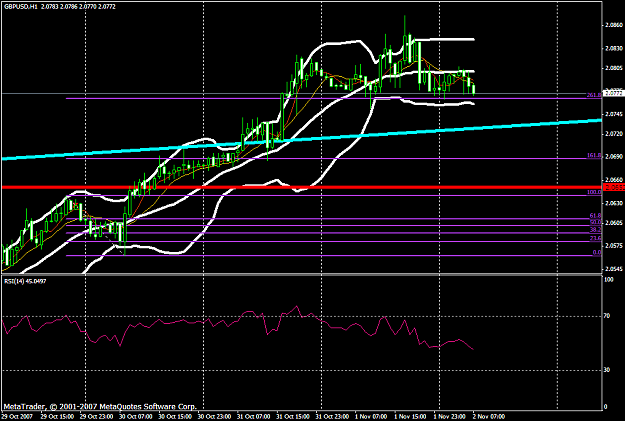Image resolution: width=625 pixels, height=421 pixels.
Task: Select the 161.8 Fibonacci level label
Action: coord(594,155)
